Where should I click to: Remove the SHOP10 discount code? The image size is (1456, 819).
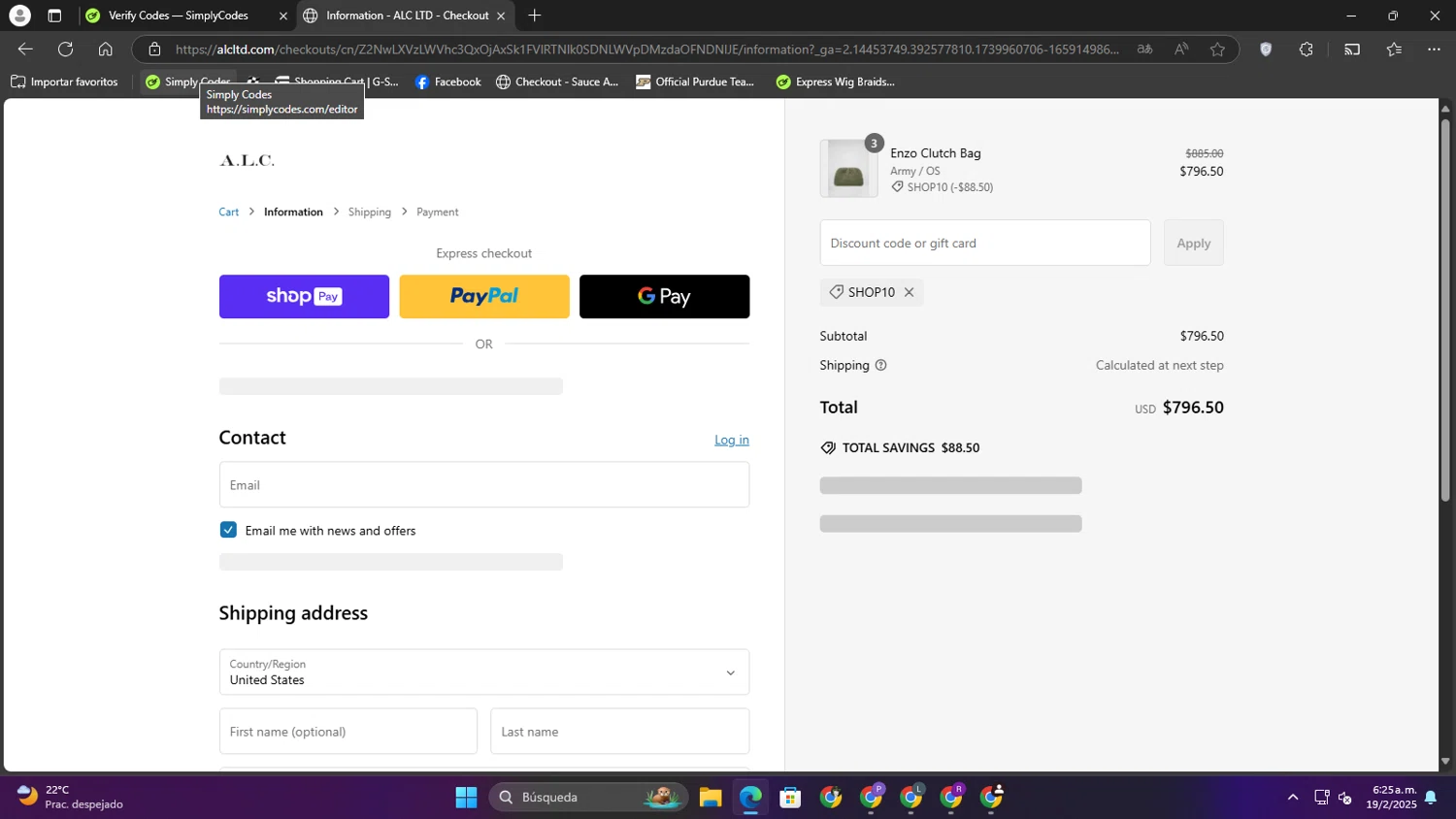point(910,292)
